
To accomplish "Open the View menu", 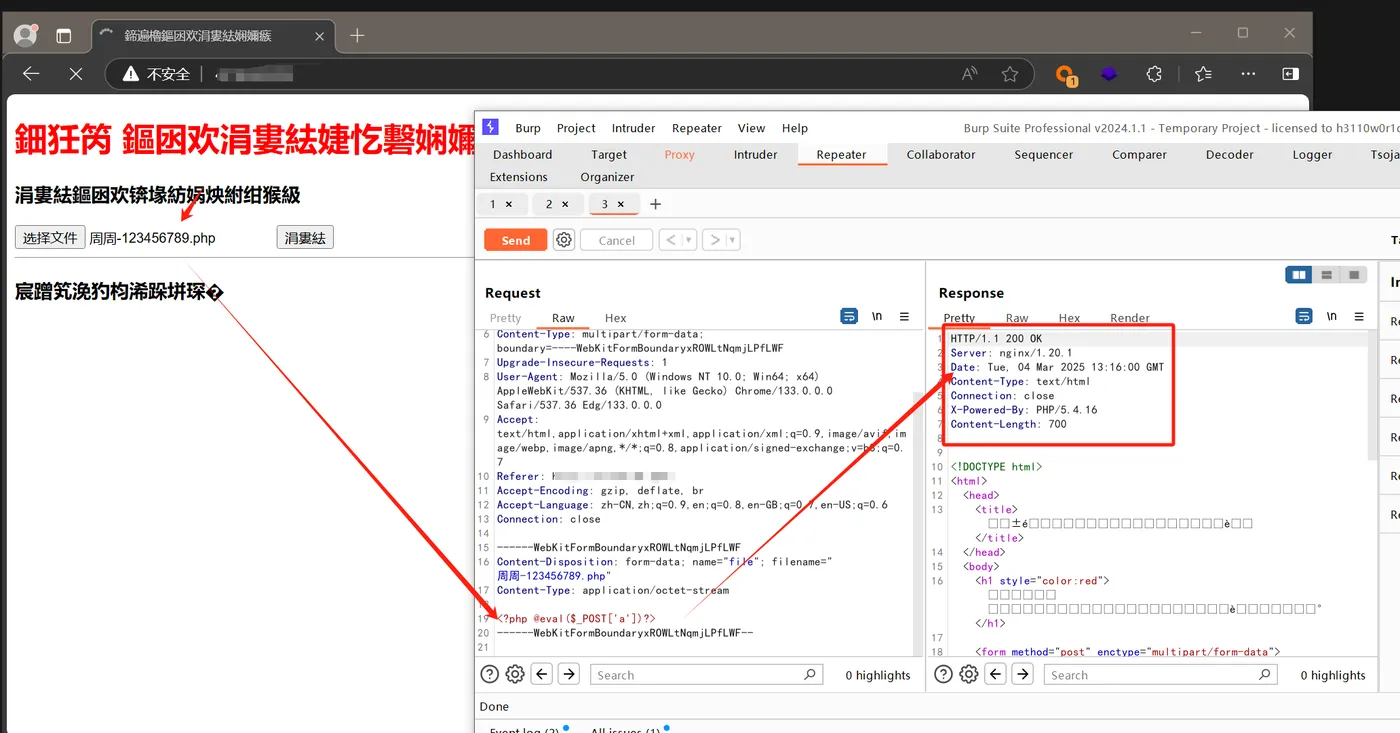I will tap(751, 128).
